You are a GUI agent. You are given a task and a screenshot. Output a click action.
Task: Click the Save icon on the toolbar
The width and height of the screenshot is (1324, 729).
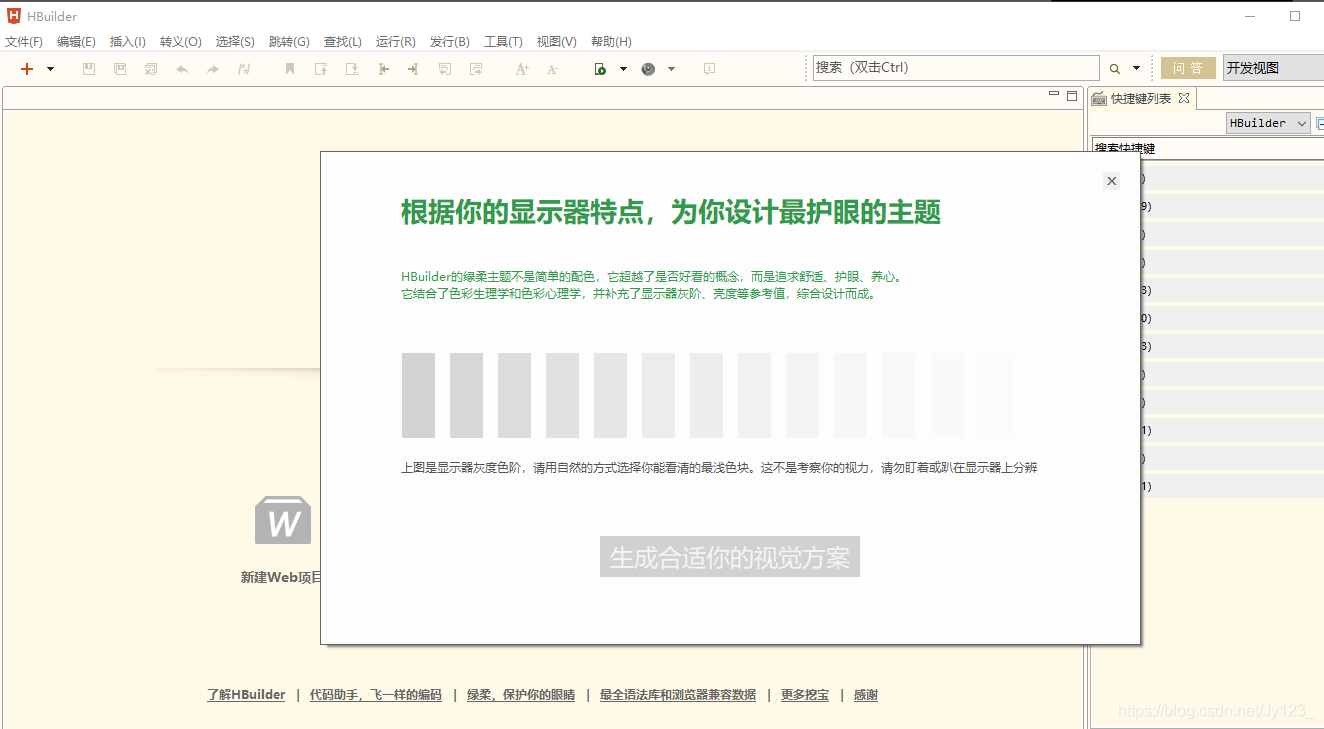89,68
